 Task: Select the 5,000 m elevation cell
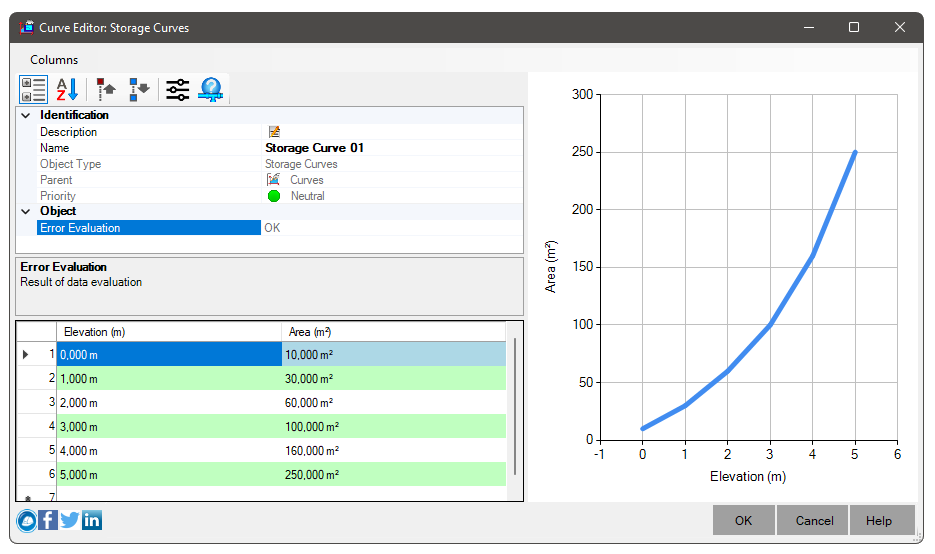[x=169, y=474]
